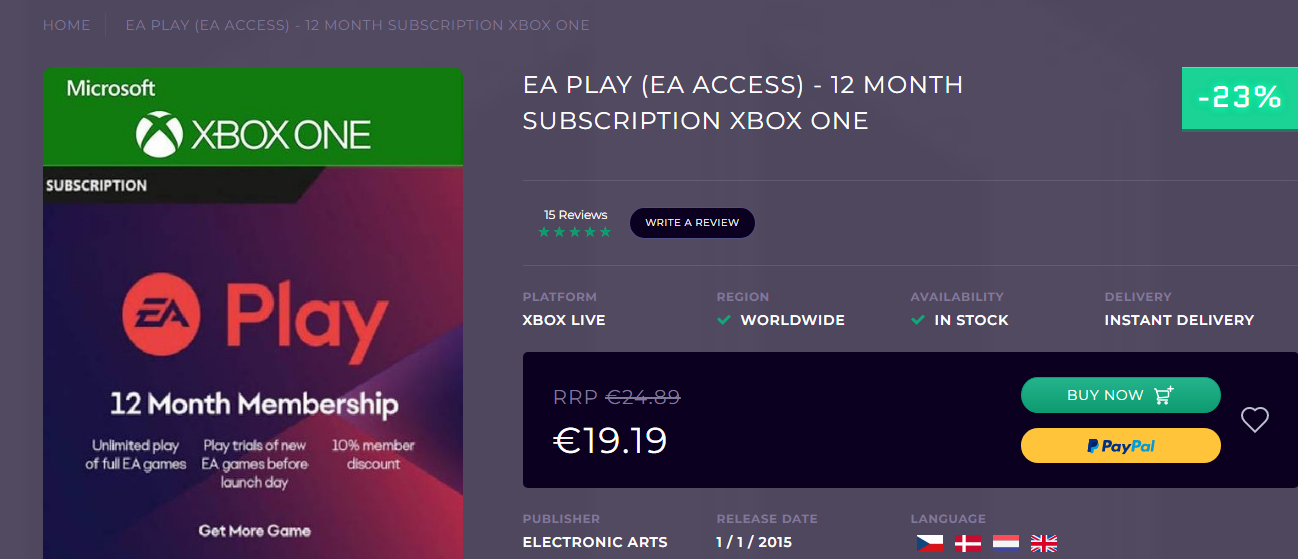
Task: Click the Dutch flag language icon
Action: [1005, 543]
